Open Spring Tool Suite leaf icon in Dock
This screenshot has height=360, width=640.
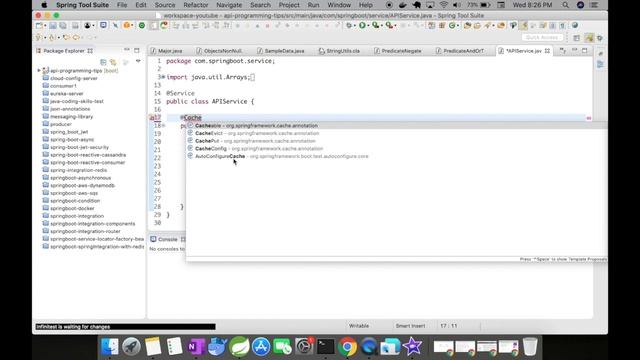pyautogui.click(x=239, y=347)
